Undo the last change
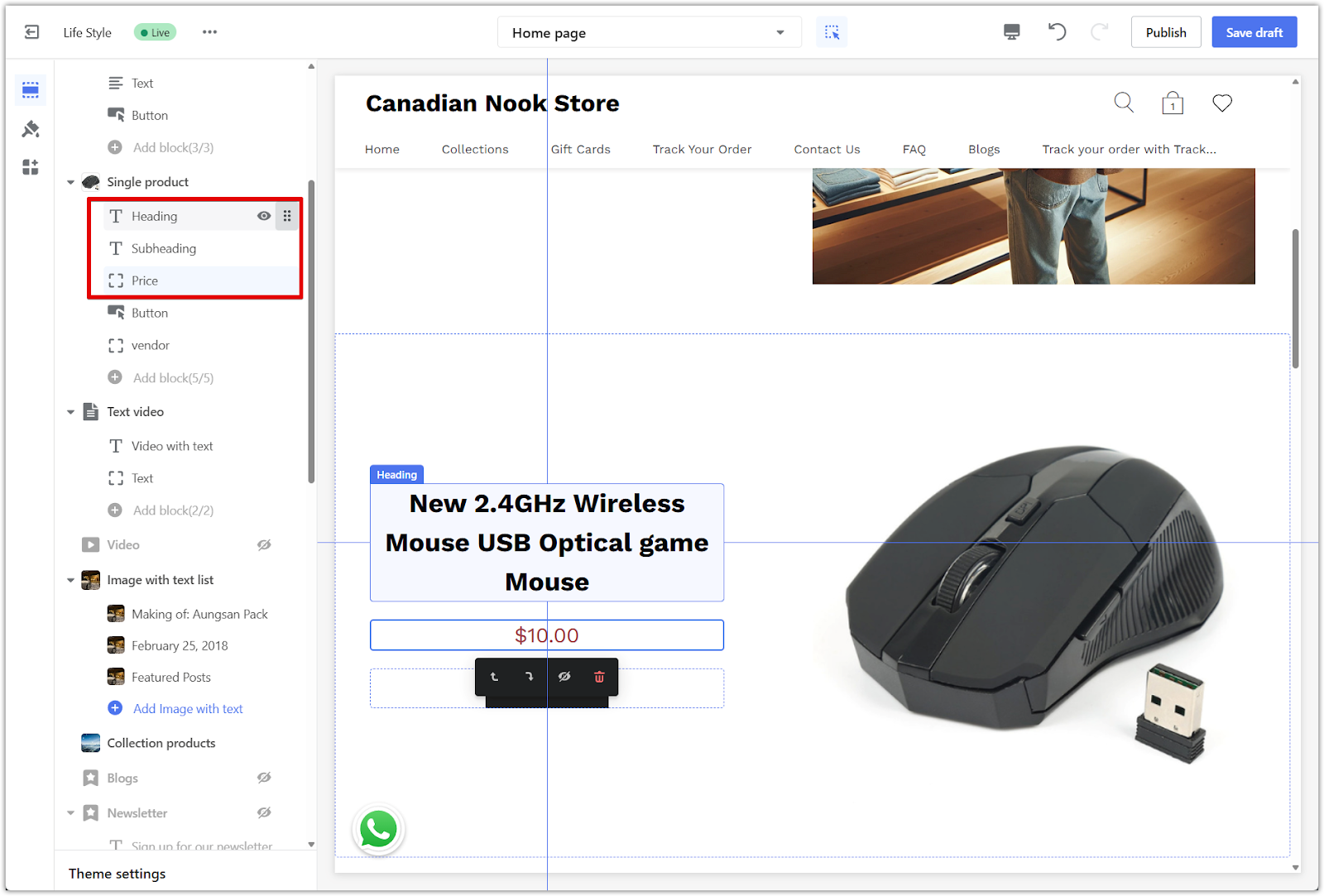This screenshot has height=896, width=1324. 1057,32
